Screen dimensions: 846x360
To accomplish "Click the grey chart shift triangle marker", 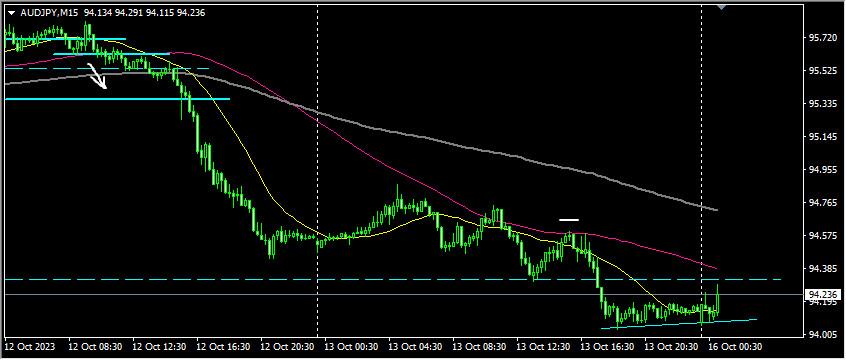I will click(x=721, y=6).
